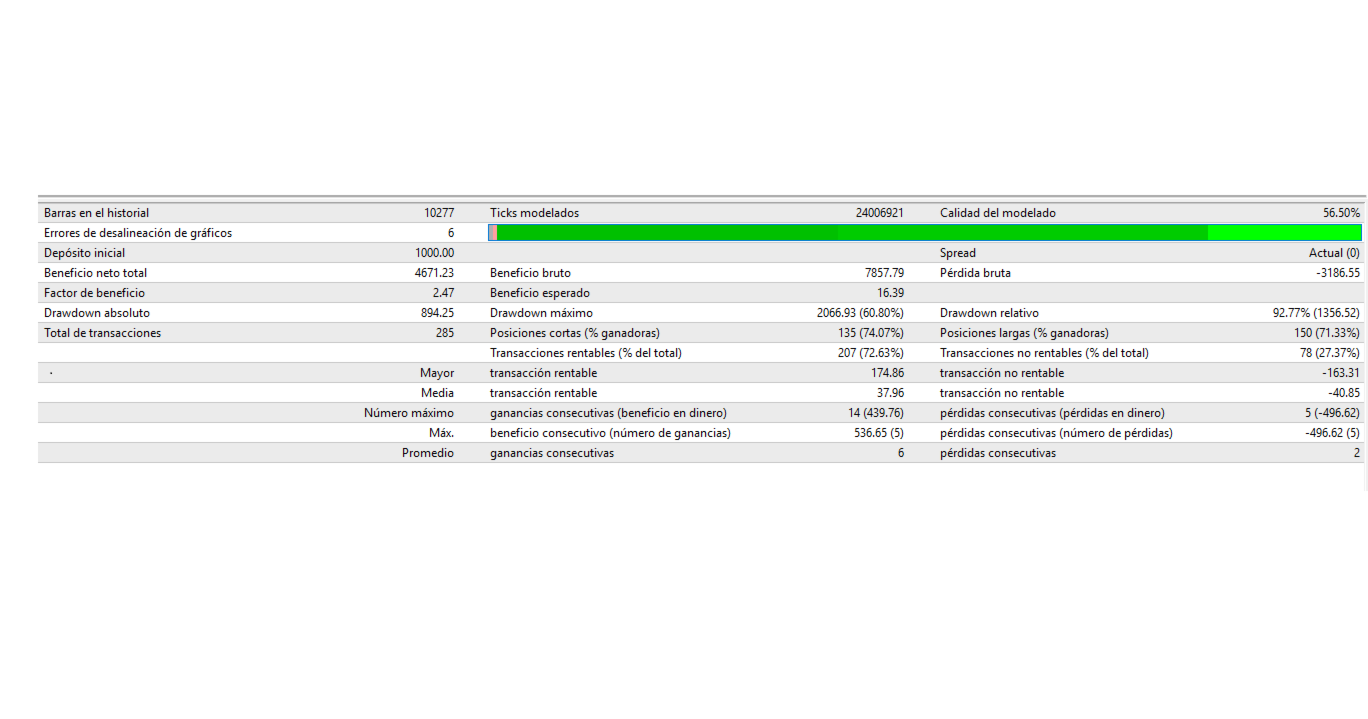1368x719 pixels.
Task: Select the 'Beneficio esperado' label
Action: pos(540,293)
